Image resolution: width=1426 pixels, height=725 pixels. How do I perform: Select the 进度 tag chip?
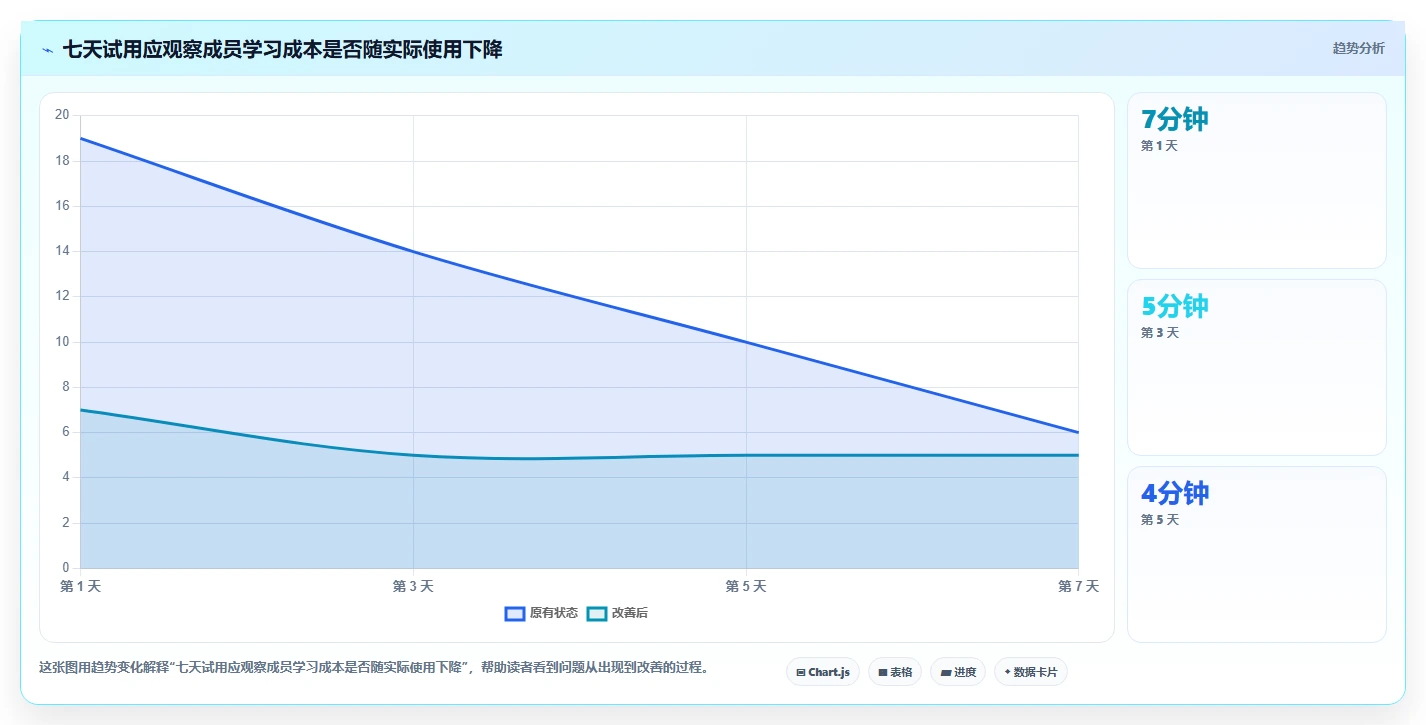point(957,672)
